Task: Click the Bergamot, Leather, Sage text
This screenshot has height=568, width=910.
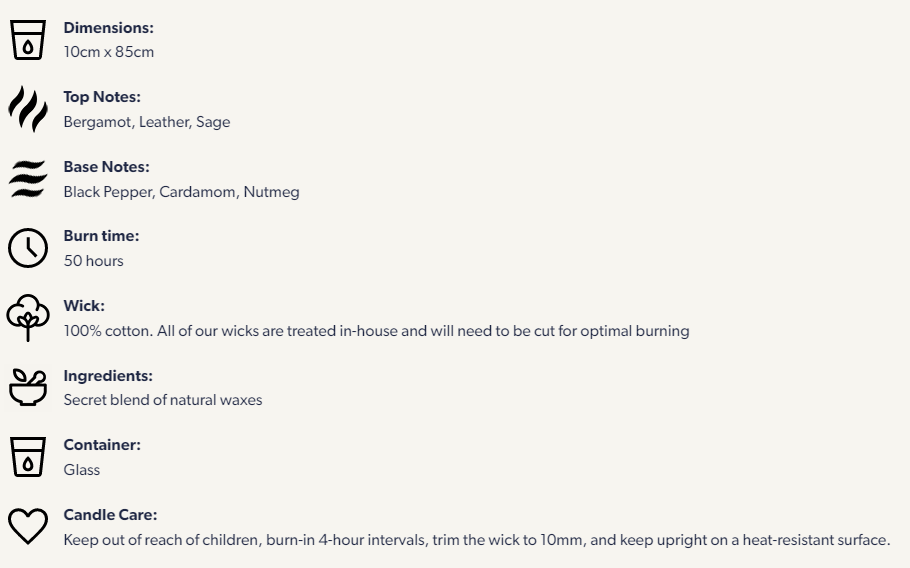Action: pyautogui.click(x=147, y=122)
